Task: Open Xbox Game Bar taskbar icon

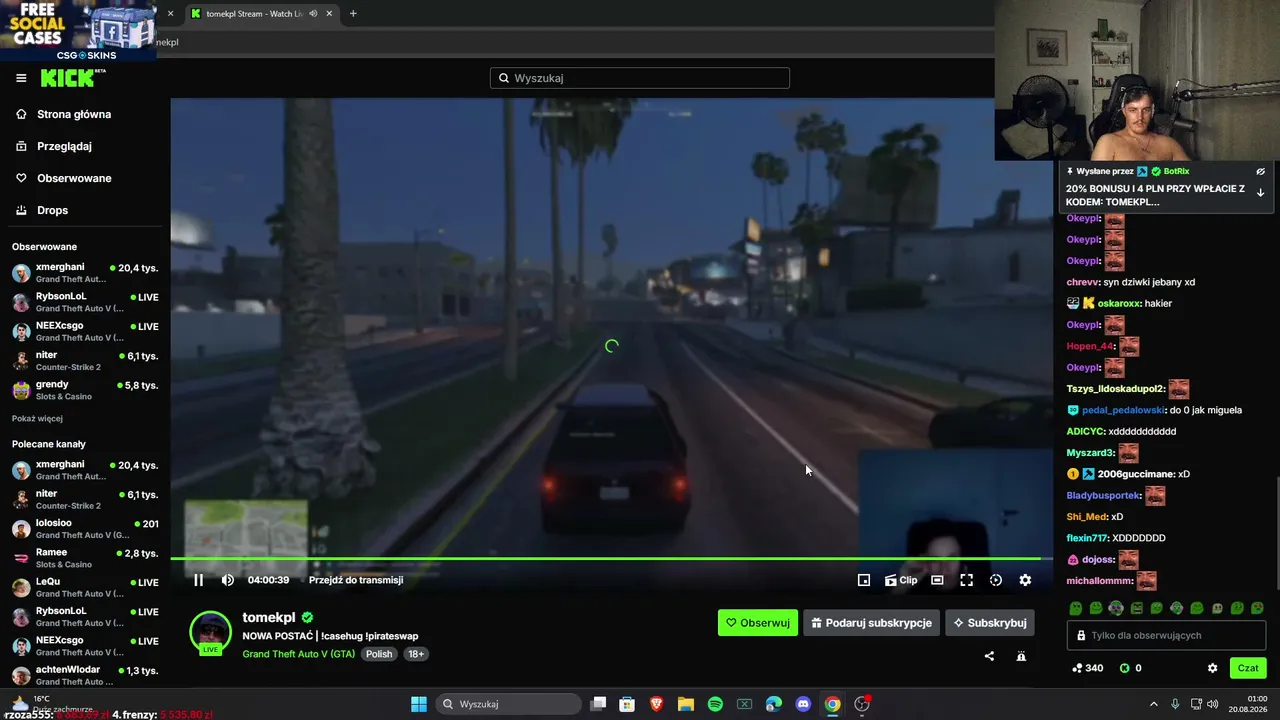Action: (x=744, y=704)
